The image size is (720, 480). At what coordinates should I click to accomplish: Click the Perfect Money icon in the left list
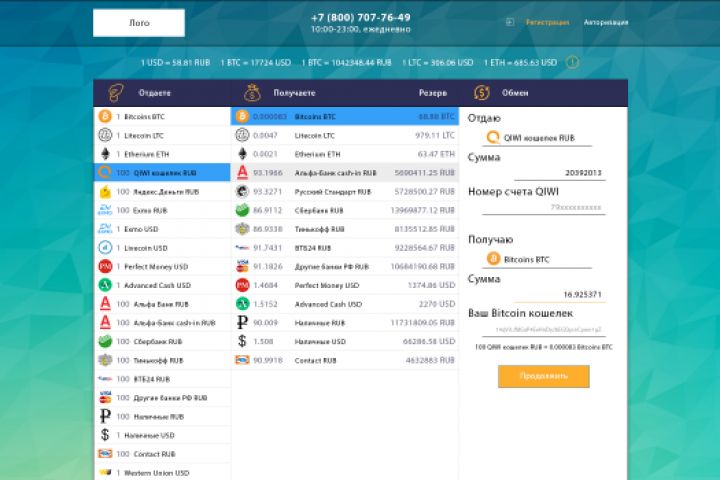(x=105, y=266)
